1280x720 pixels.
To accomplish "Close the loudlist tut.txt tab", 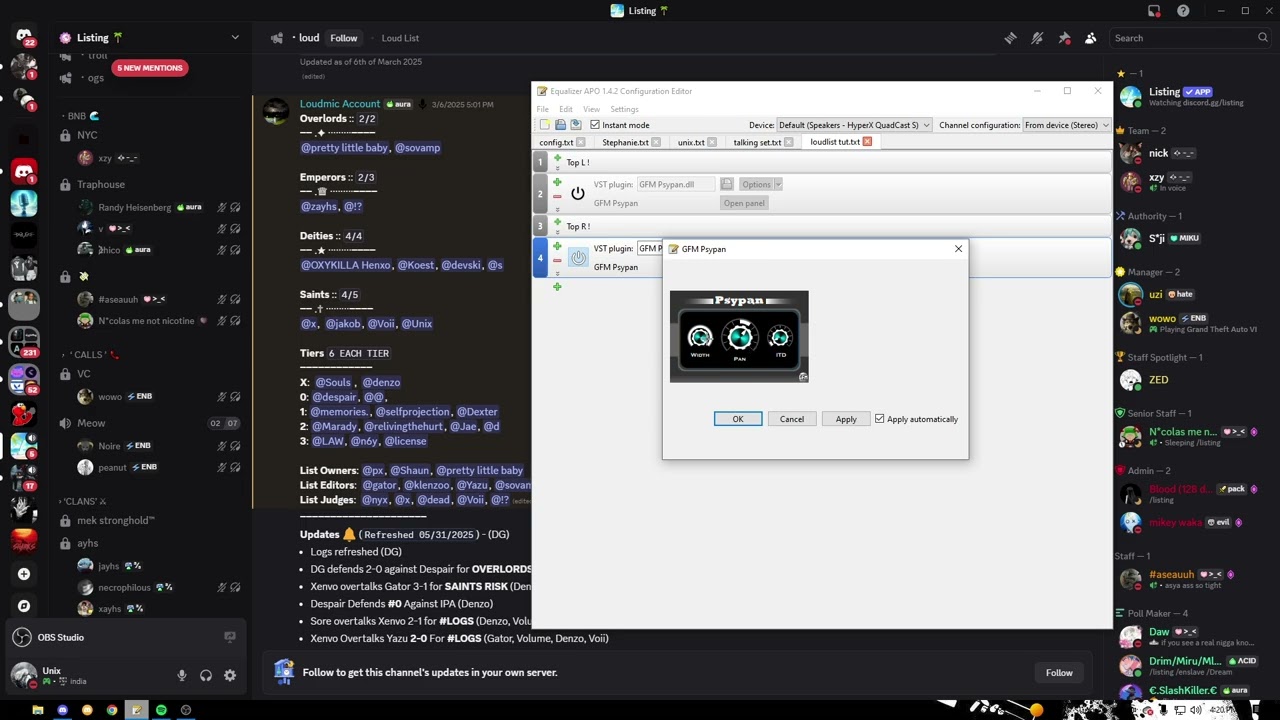I will click(867, 142).
